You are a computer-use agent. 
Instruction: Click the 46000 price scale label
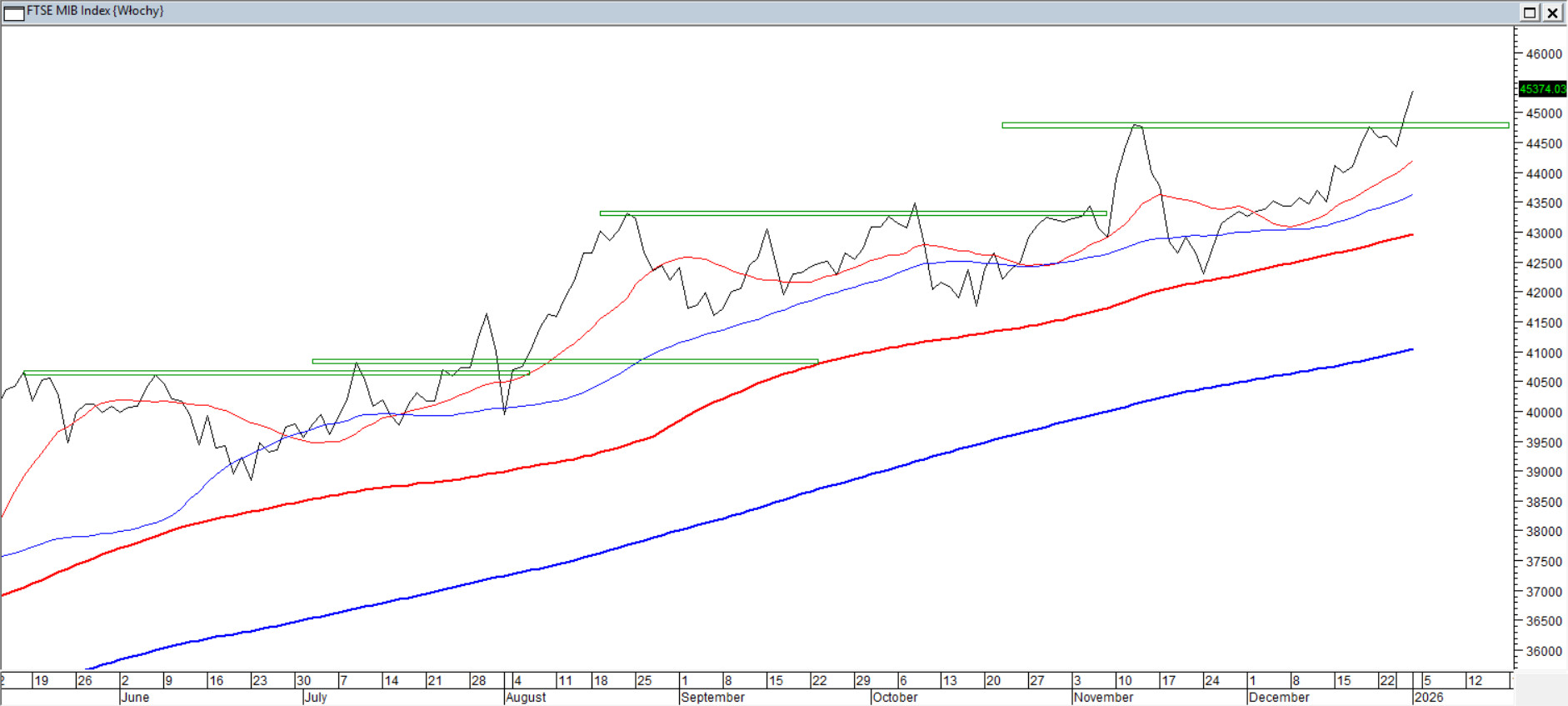pos(1543,54)
